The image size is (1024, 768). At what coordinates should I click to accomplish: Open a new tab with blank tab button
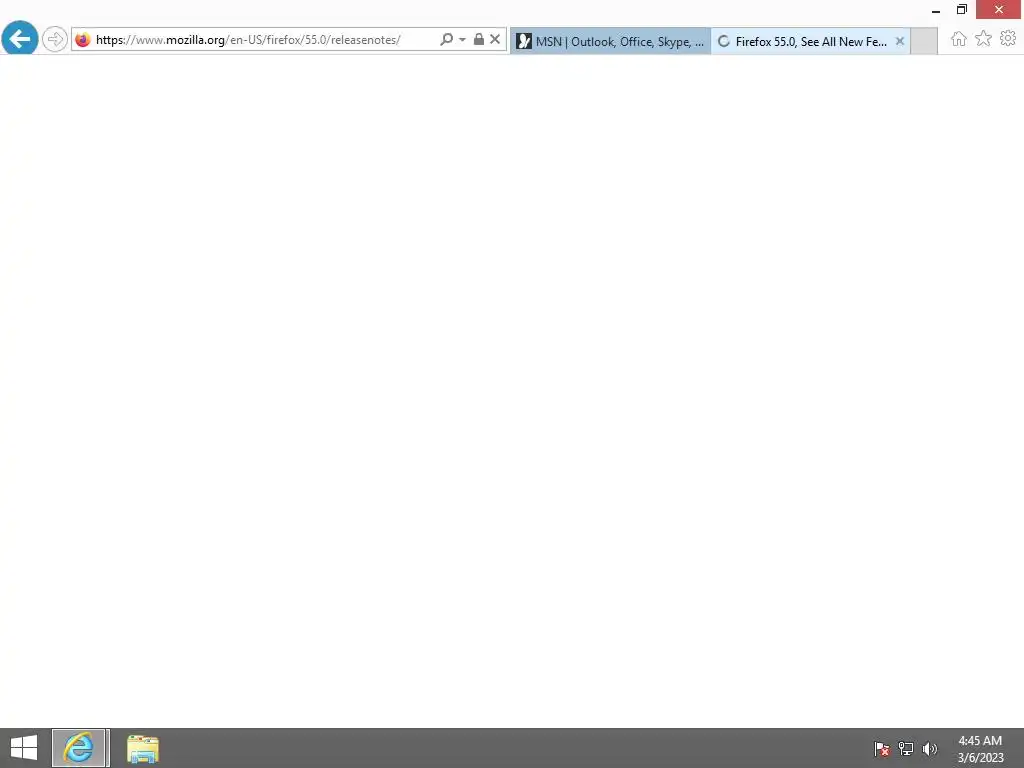pos(923,41)
